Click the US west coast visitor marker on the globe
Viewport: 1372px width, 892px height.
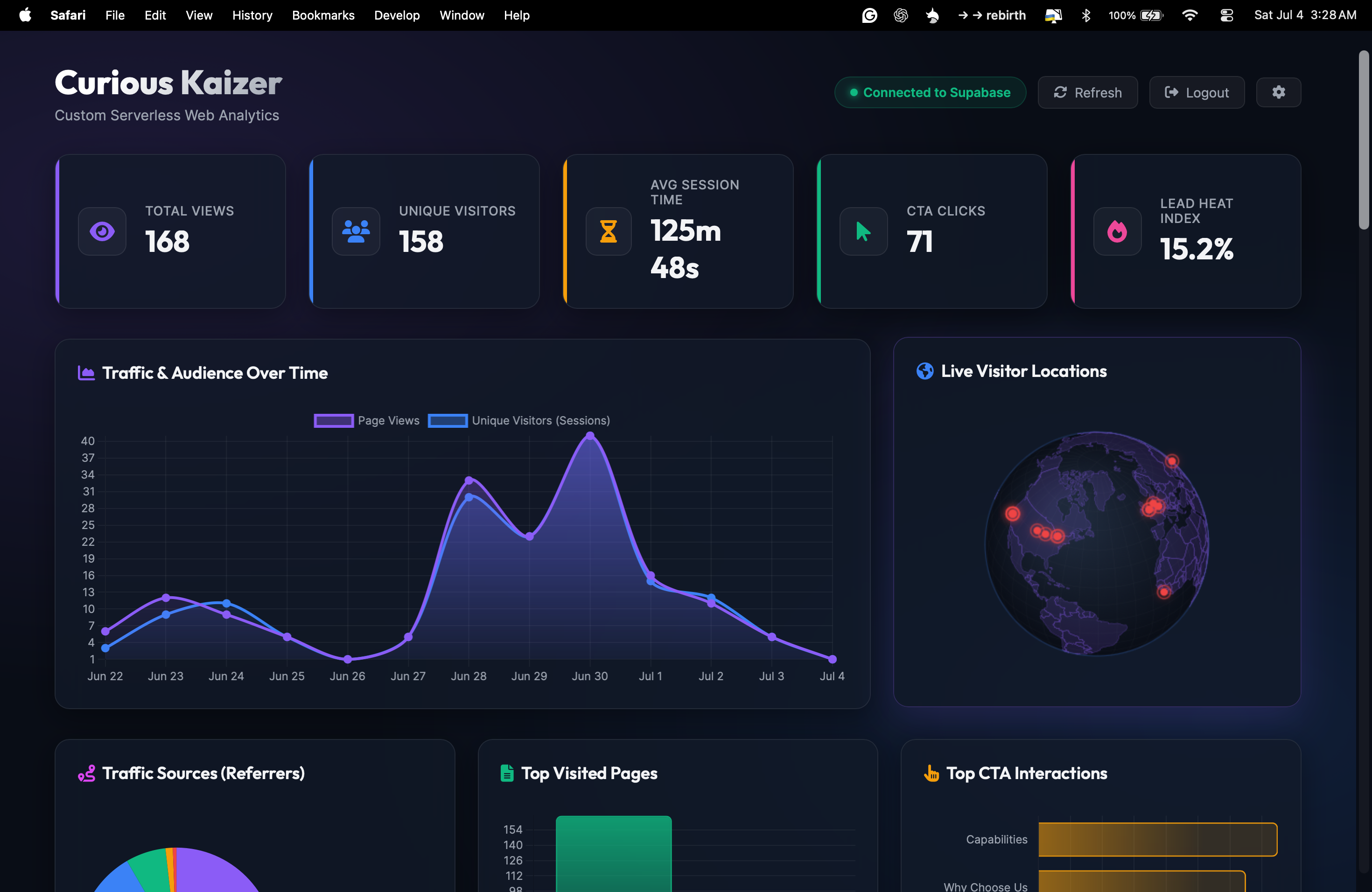[x=1012, y=514]
